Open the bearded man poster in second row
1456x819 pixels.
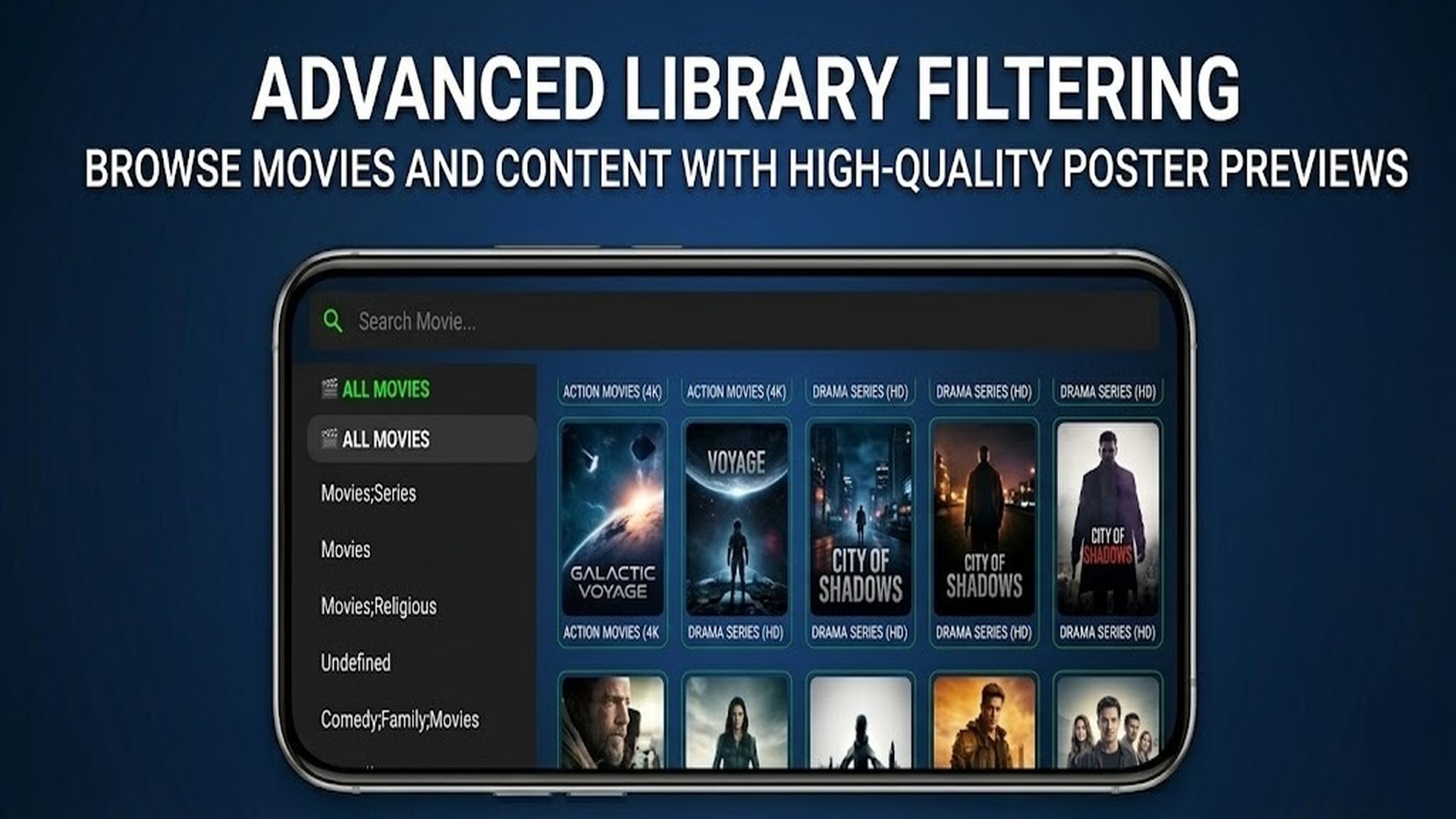[613, 722]
